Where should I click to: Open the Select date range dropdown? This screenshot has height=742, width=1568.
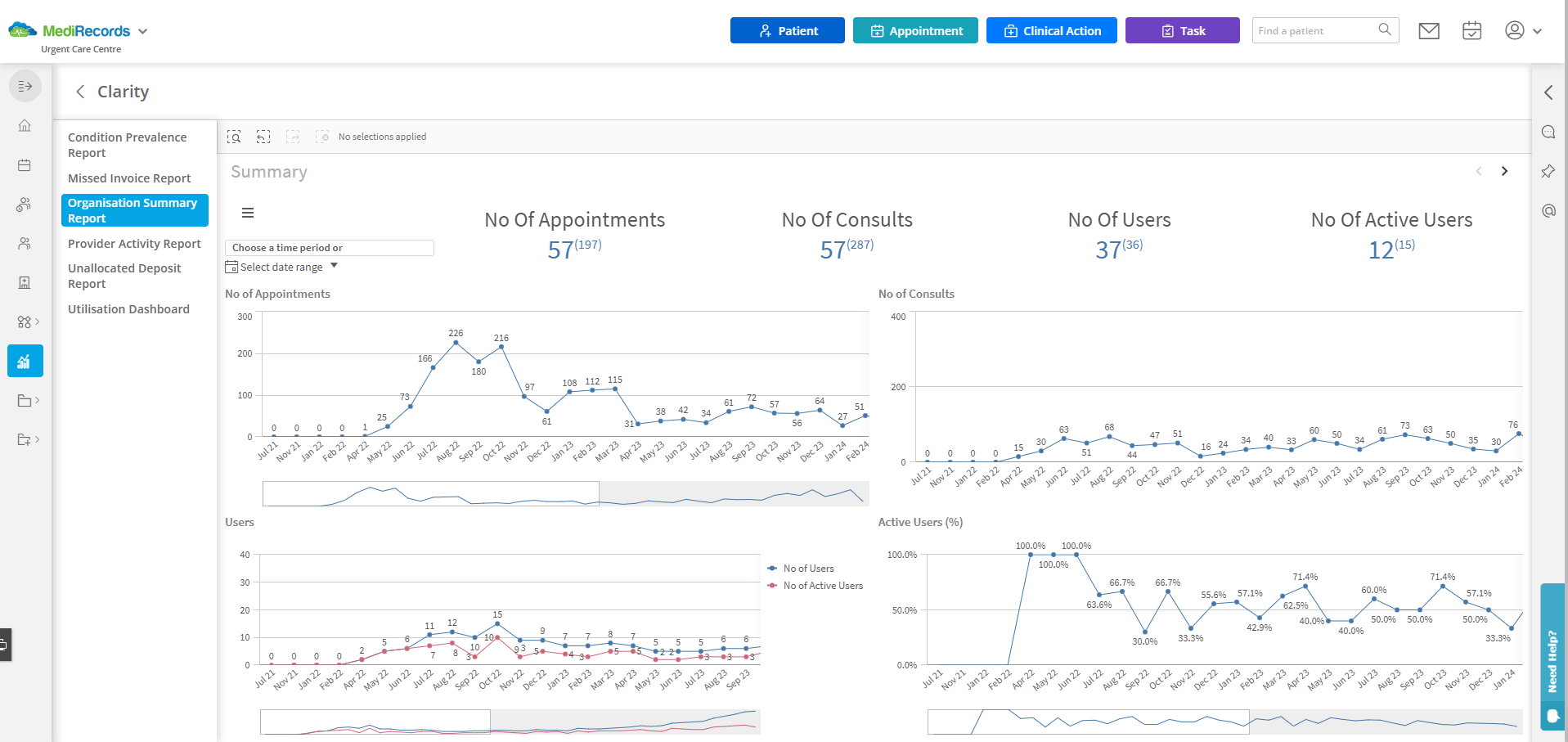pos(281,268)
